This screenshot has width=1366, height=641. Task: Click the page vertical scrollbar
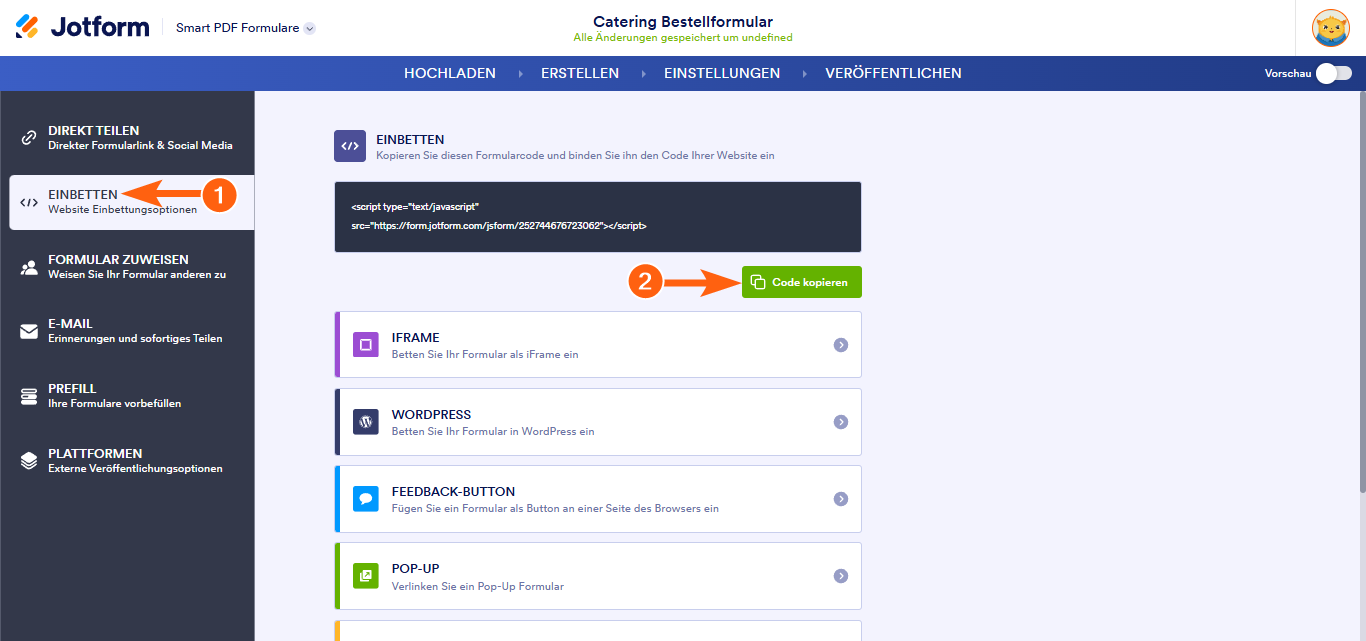tap(1361, 300)
